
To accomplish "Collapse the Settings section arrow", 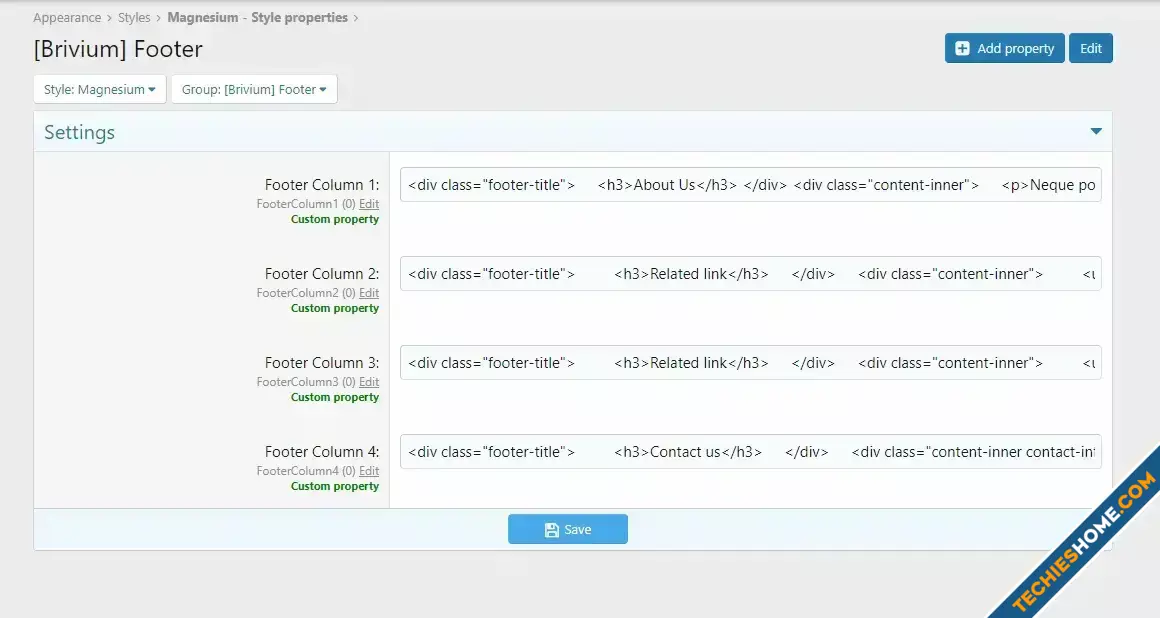I will point(1096,132).
